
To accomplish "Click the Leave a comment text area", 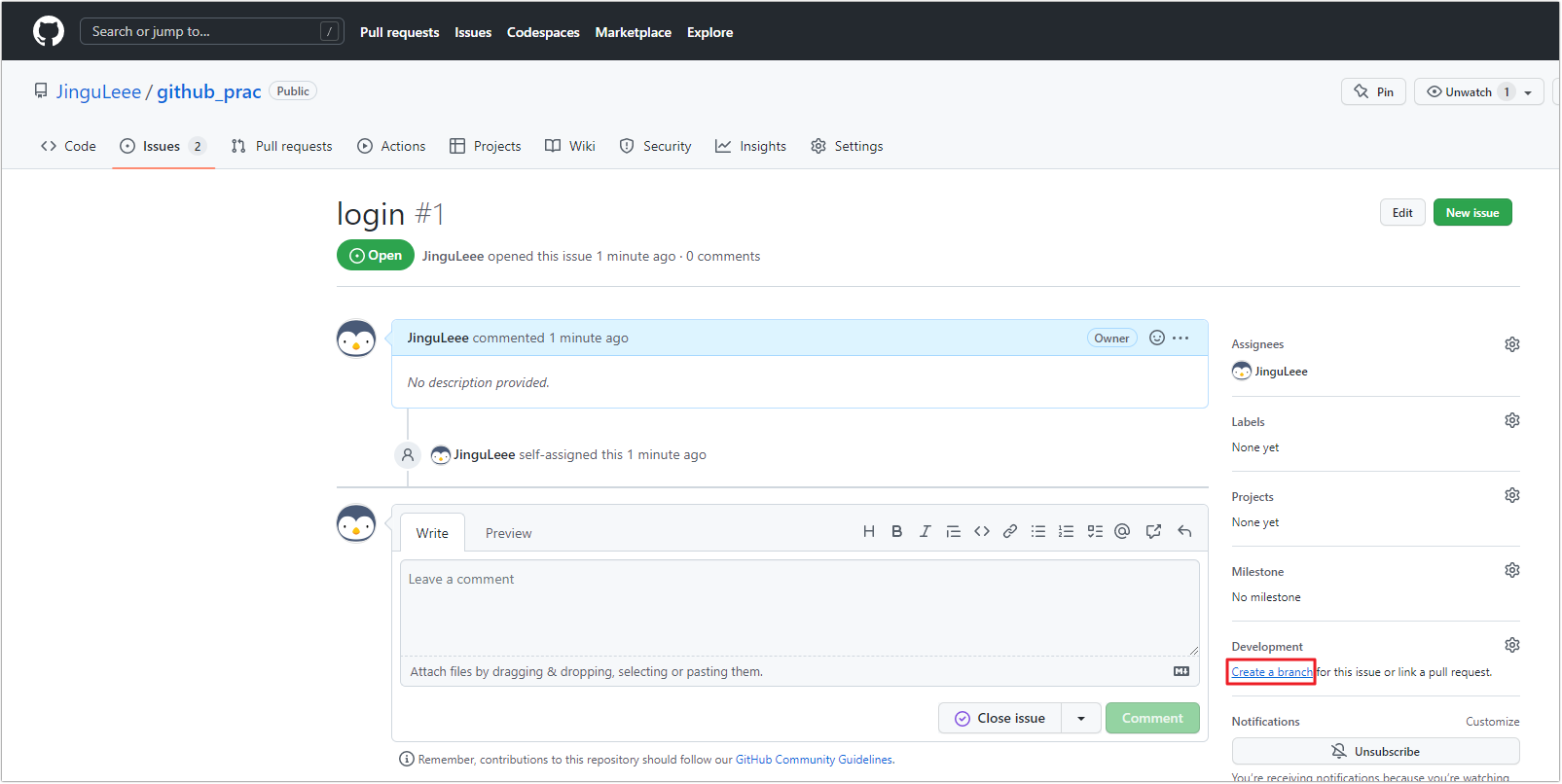I will tap(800, 608).
